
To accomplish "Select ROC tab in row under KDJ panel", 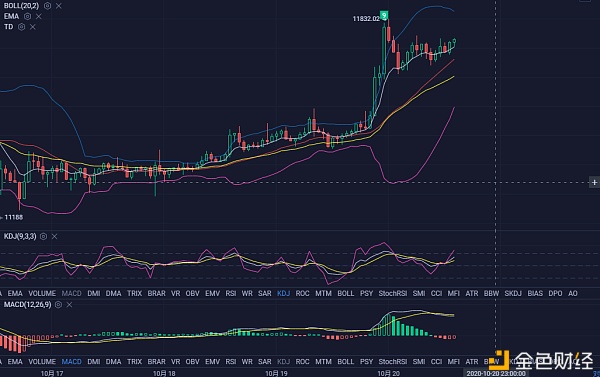I will click(x=303, y=294).
